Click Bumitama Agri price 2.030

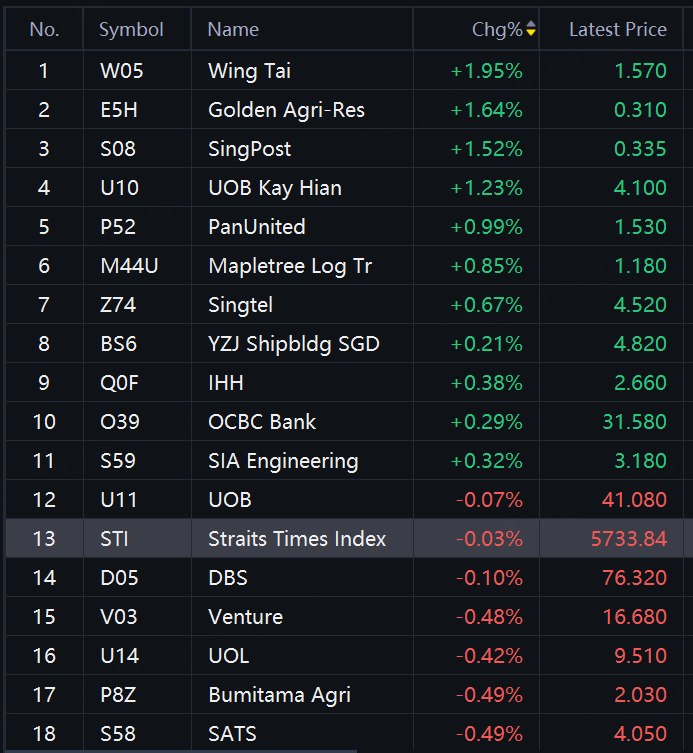pos(640,695)
